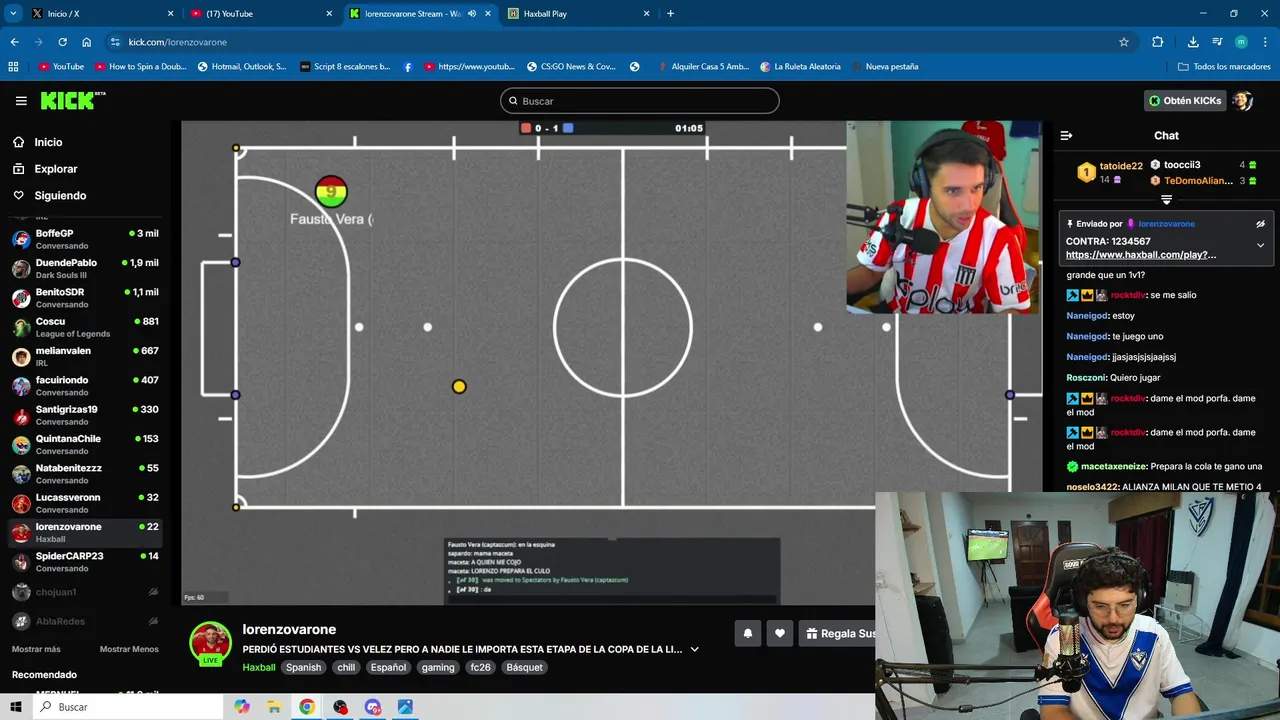The image size is (1280, 720).
Task: Open Coscu channel in sidebar
Action: pyautogui.click(x=85, y=327)
